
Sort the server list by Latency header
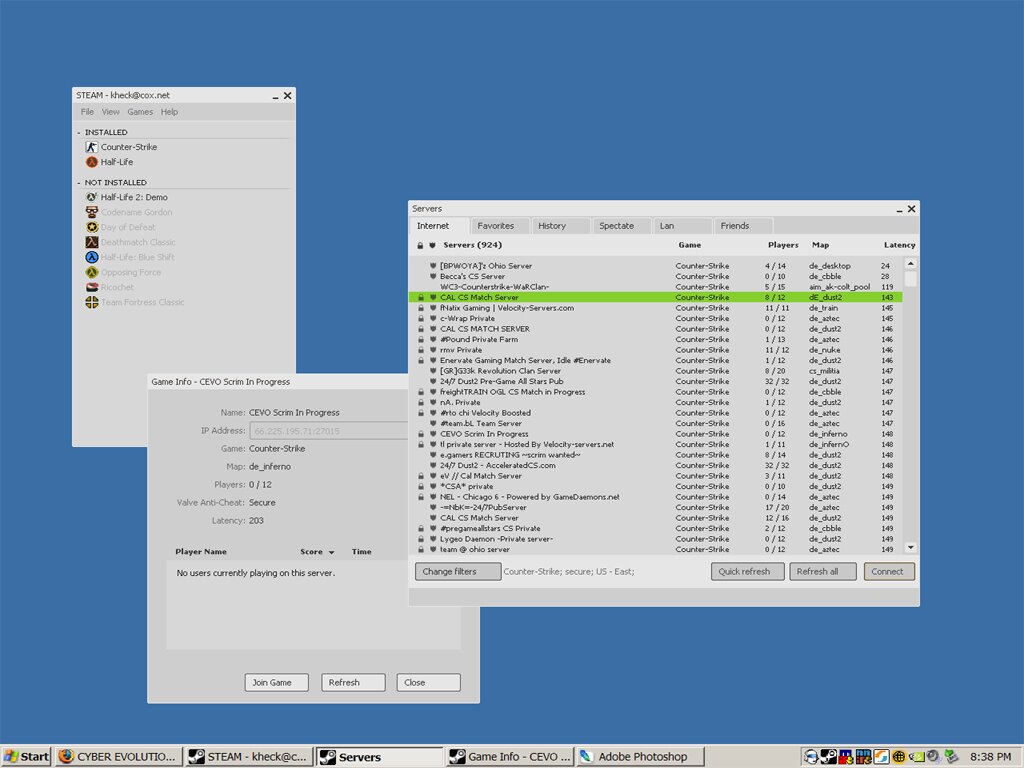pos(899,246)
